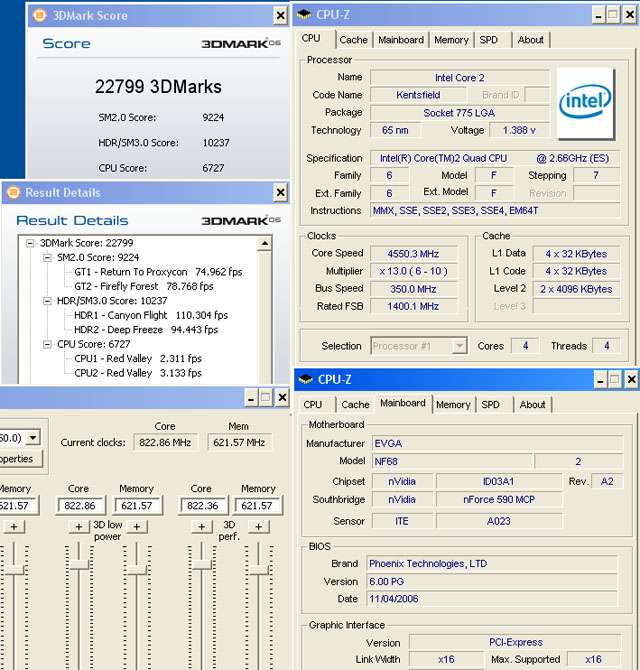The image size is (640, 670).
Task: Select the HDR2 - Deep Freeze row
Action: coord(146,330)
